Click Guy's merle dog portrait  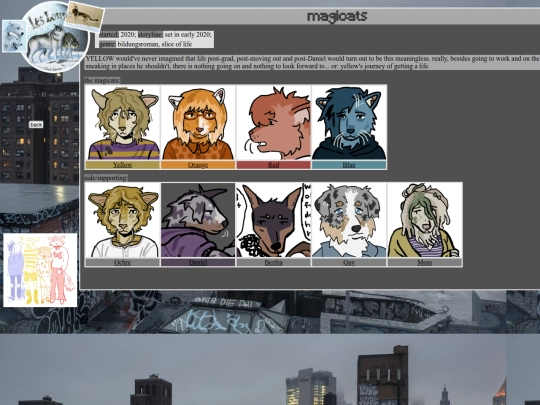tap(349, 220)
